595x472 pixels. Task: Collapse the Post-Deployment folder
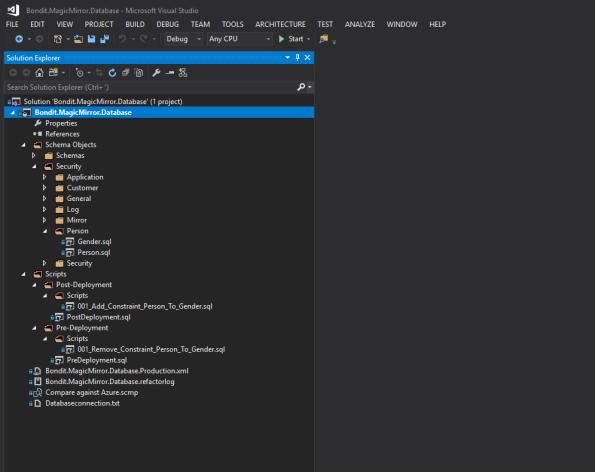34,285
